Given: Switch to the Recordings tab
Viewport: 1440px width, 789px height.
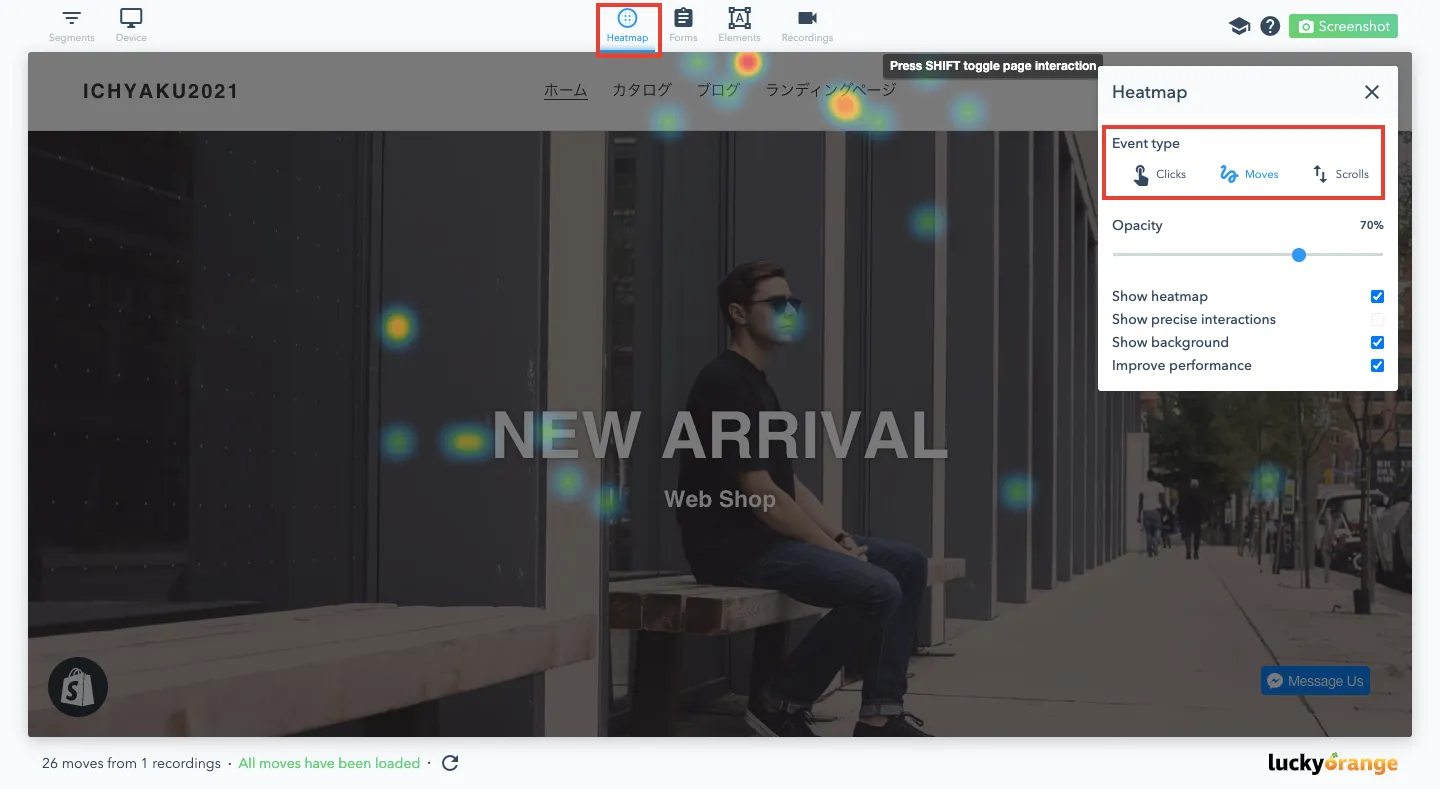Looking at the screenshot, I should click(807, 26).
